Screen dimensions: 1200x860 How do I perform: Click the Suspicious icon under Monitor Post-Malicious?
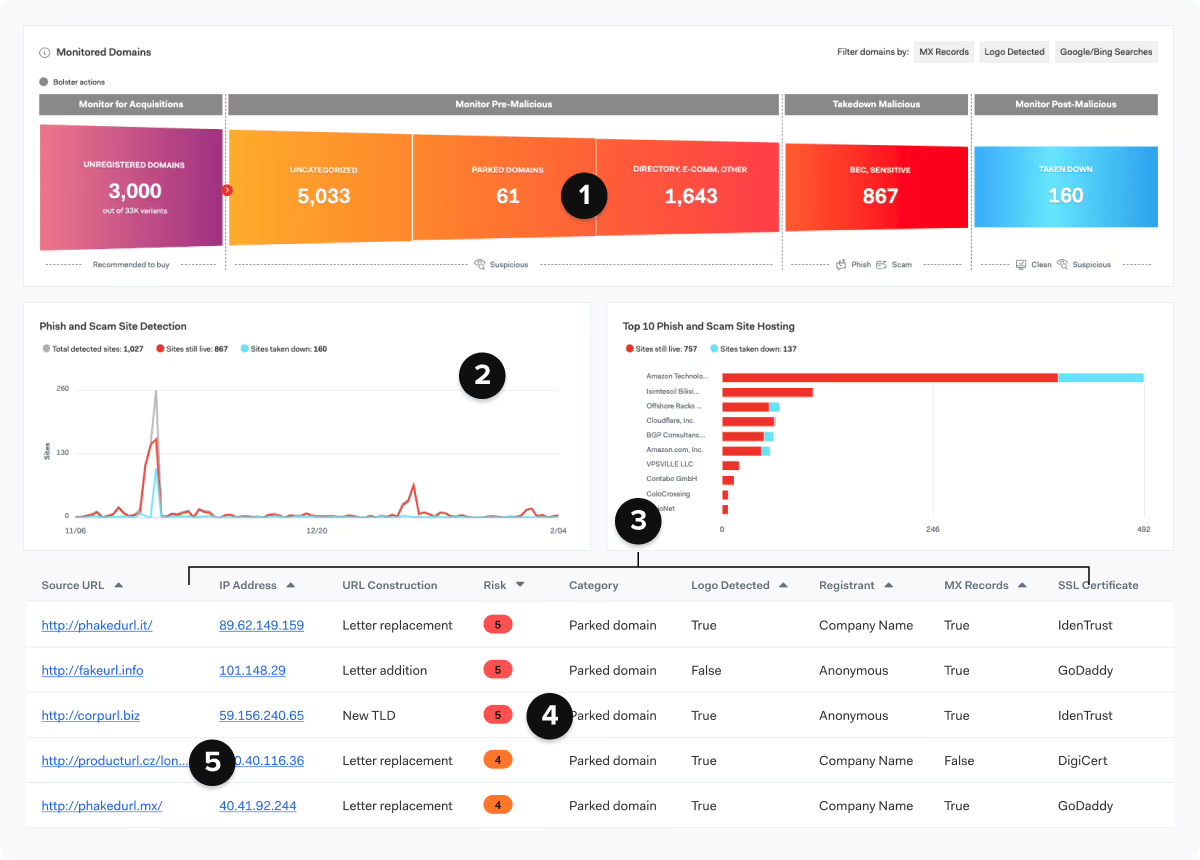[1062, 264]
